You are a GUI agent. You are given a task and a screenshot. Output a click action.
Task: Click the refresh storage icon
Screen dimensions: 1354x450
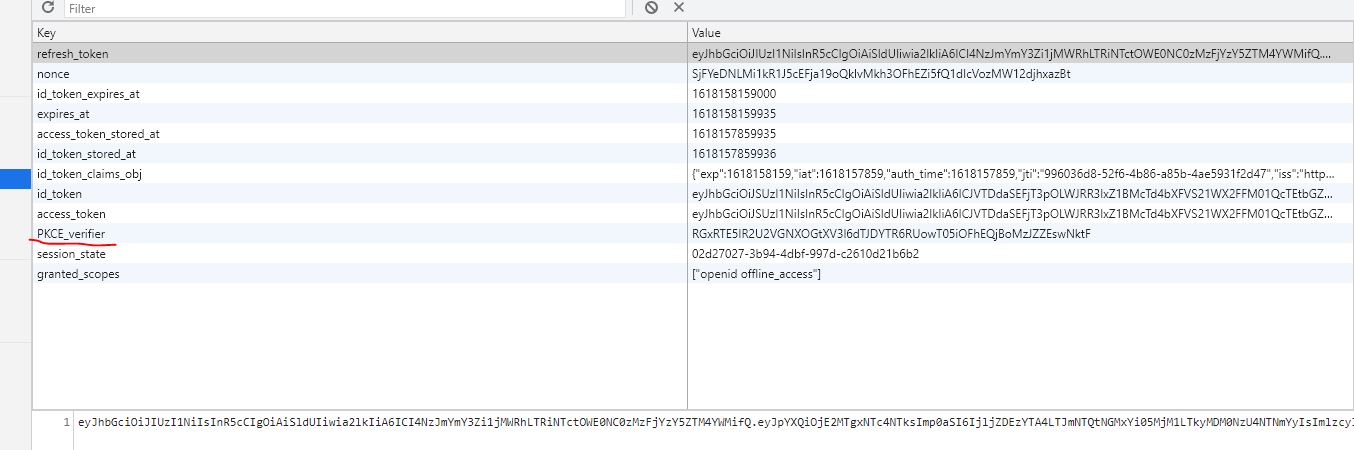[x=47, y=7]
